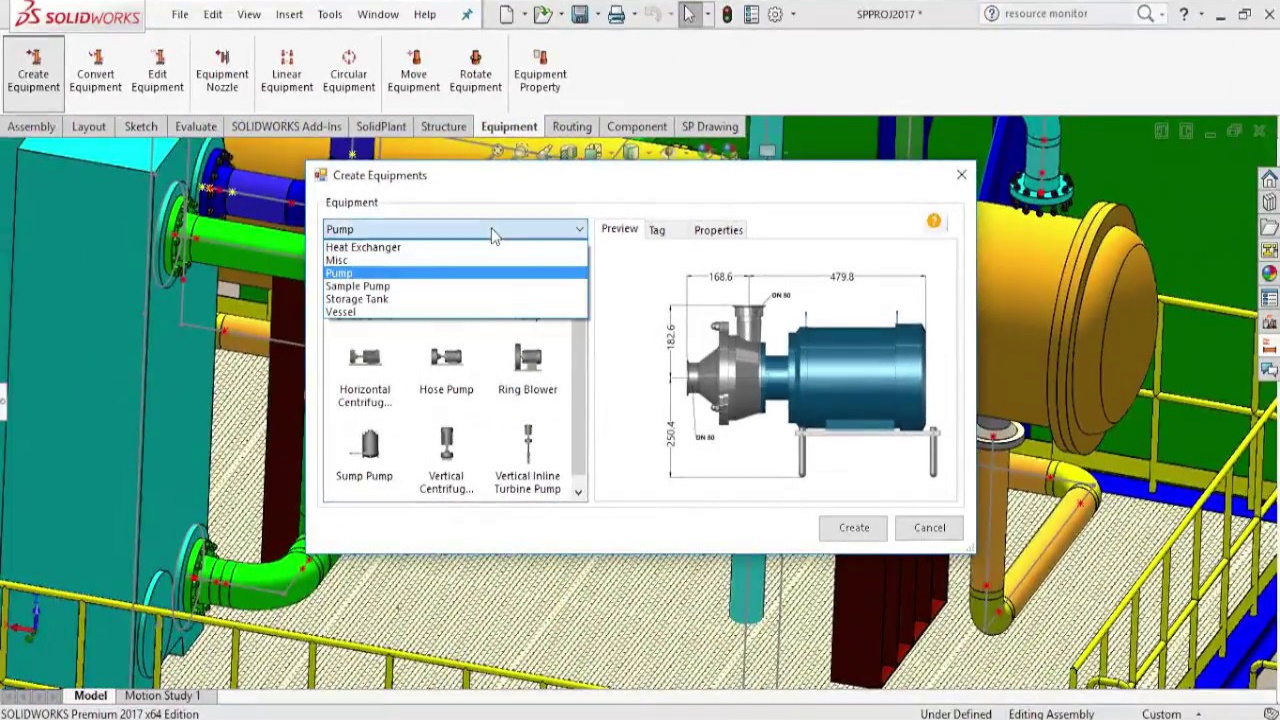This screenshot has width=1280, height=720.
Task: Open Equipment Property from the ribbon
Action: coord(540,70)
